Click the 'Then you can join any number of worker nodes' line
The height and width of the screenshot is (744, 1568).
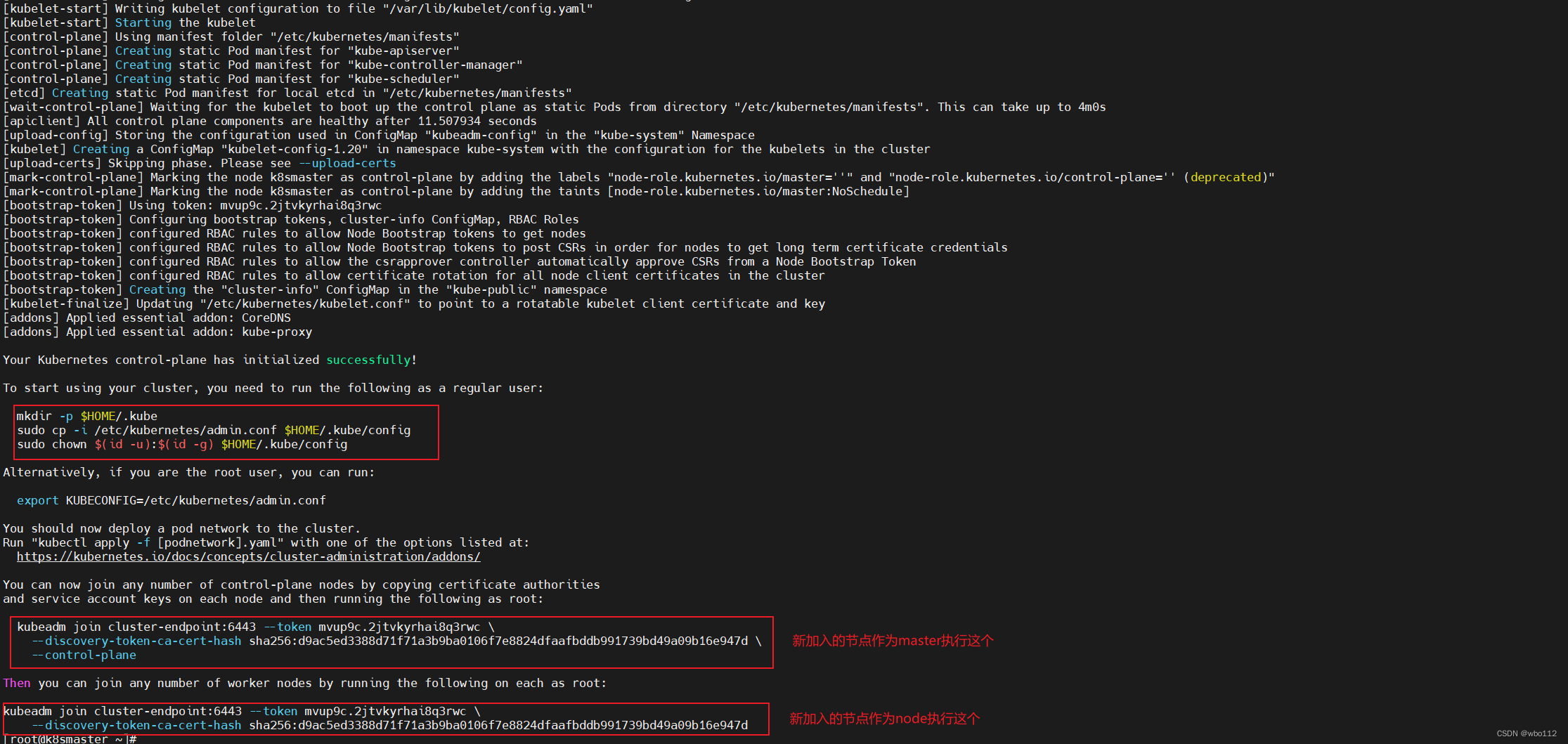[x=305, y=683]
